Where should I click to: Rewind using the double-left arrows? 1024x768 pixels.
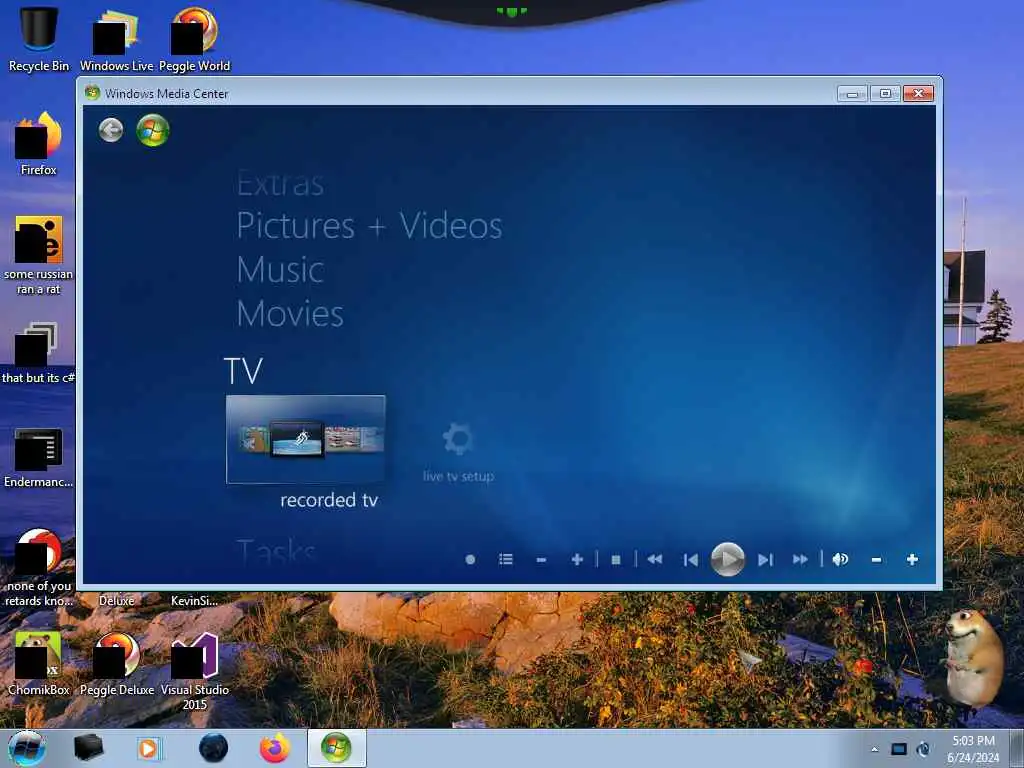[x=654, y=559]
